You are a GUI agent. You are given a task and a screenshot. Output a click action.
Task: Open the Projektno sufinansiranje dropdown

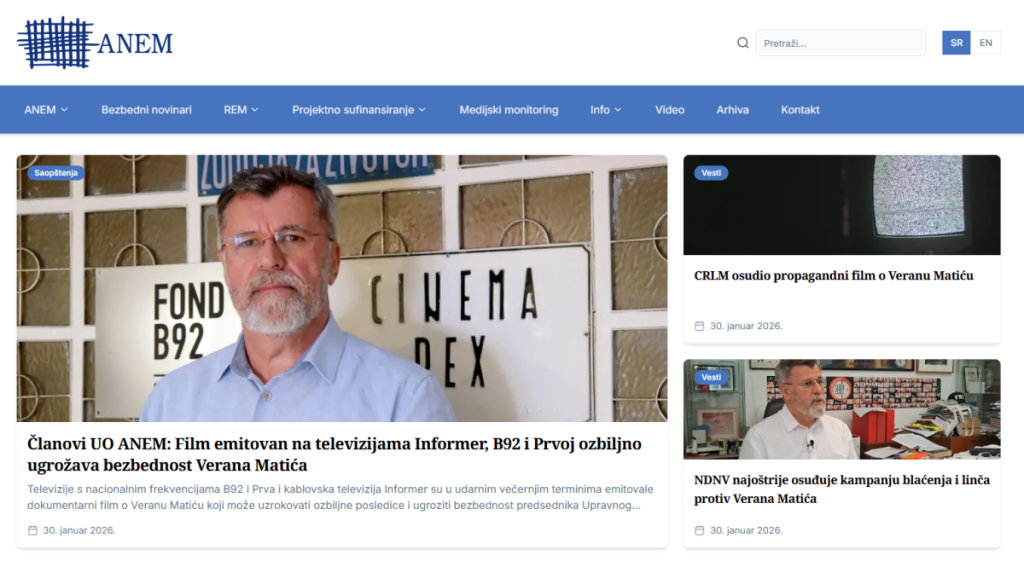tap(359, 110)
